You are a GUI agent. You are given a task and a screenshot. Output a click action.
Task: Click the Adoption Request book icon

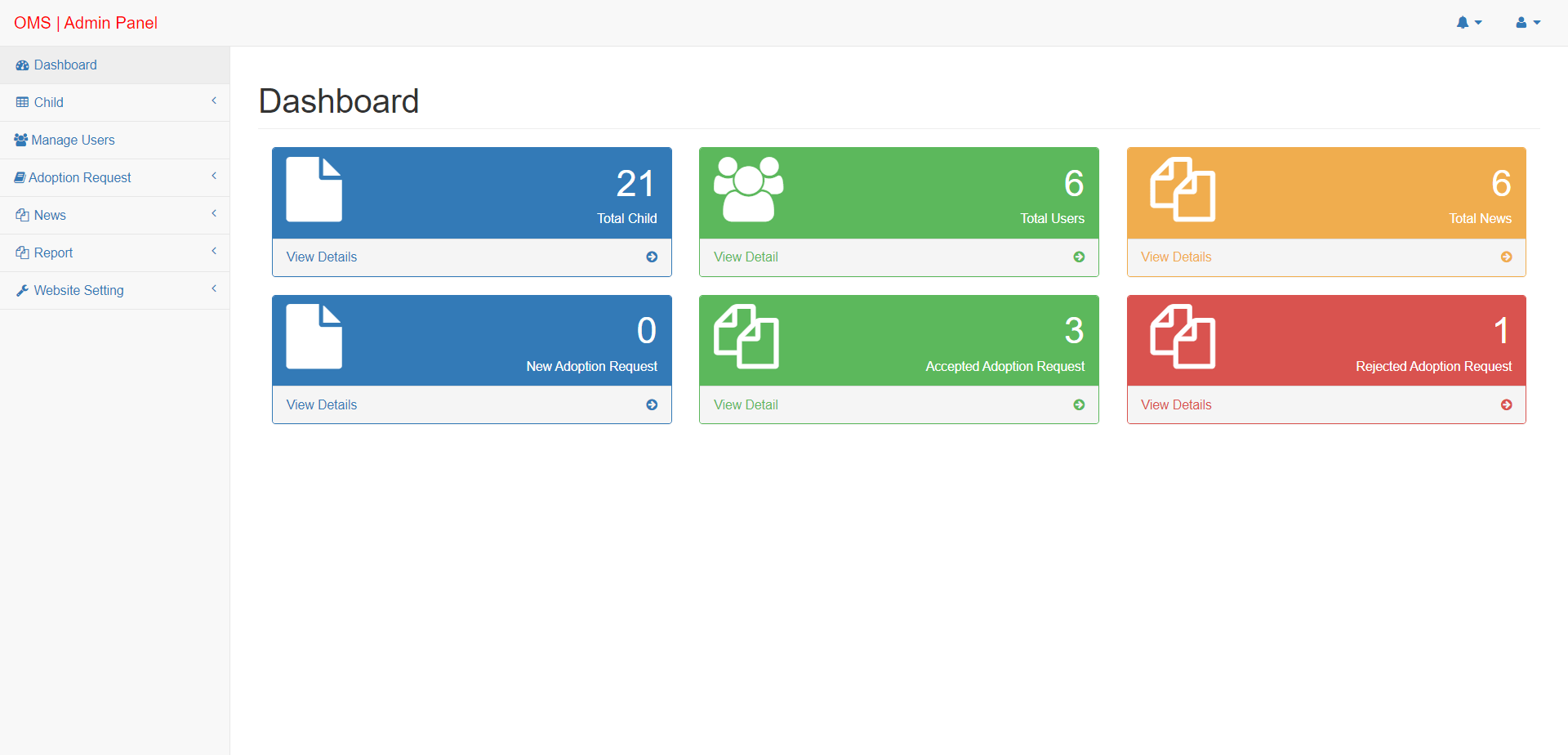point(20,177)
